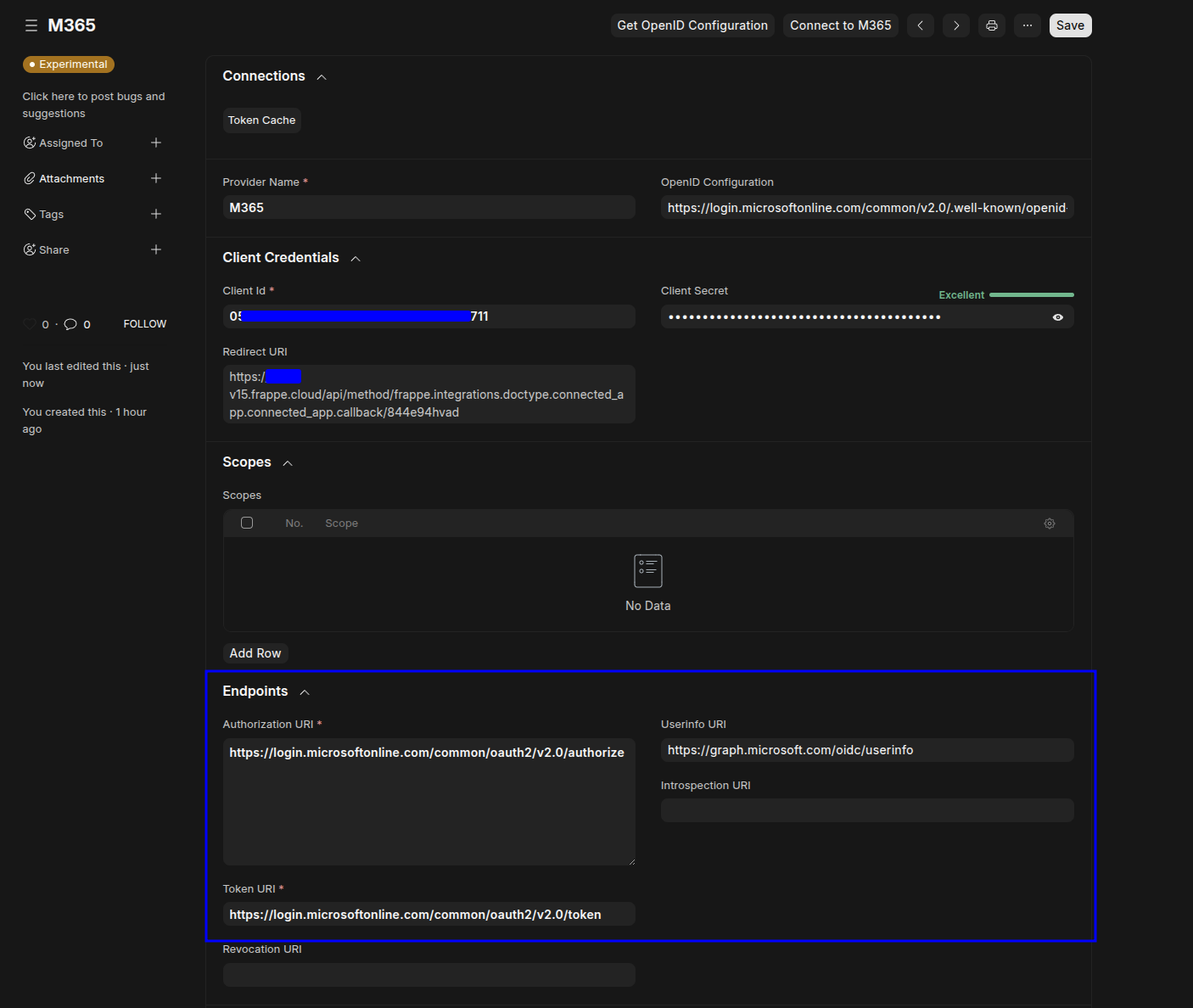The height and width of the screenshot is (1008, 1193).
Task: Collapse the Client Credentials section
Action: [x=356, y=259]
